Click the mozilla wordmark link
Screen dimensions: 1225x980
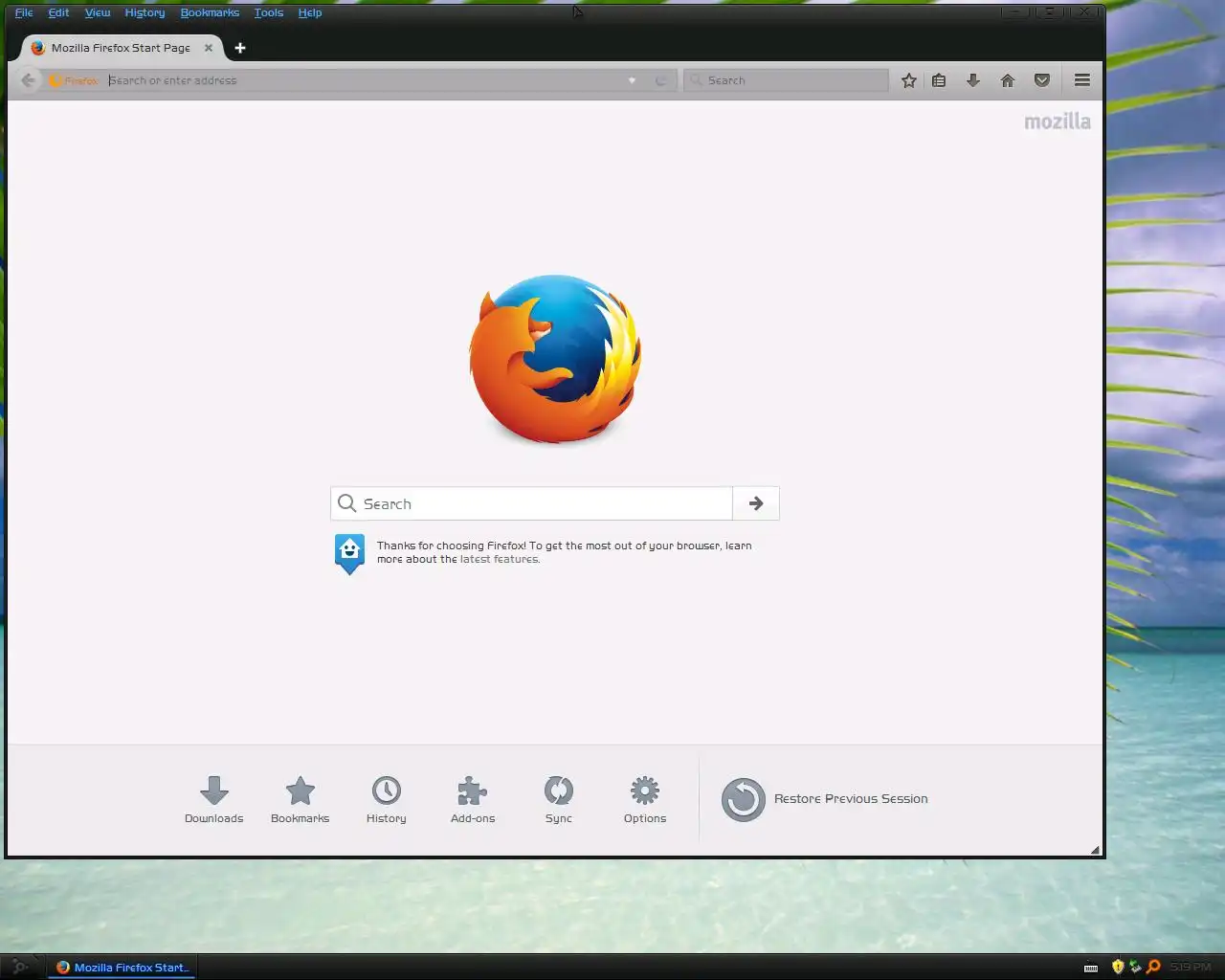coord(1058,122)
